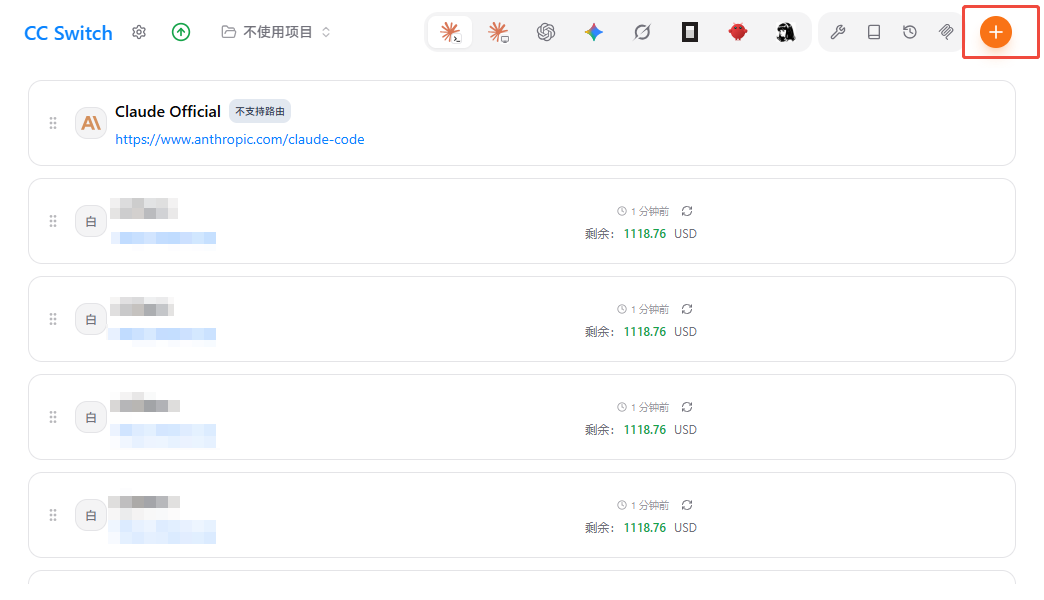This screenshot has height=600, width=1044.
Task: Refresh balance on card directly below Claude Official
Action: click(x=687, y=211)
